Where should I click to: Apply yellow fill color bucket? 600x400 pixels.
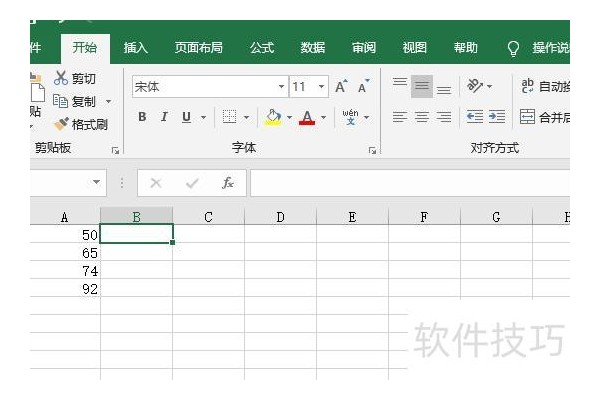tap(273, 117)
